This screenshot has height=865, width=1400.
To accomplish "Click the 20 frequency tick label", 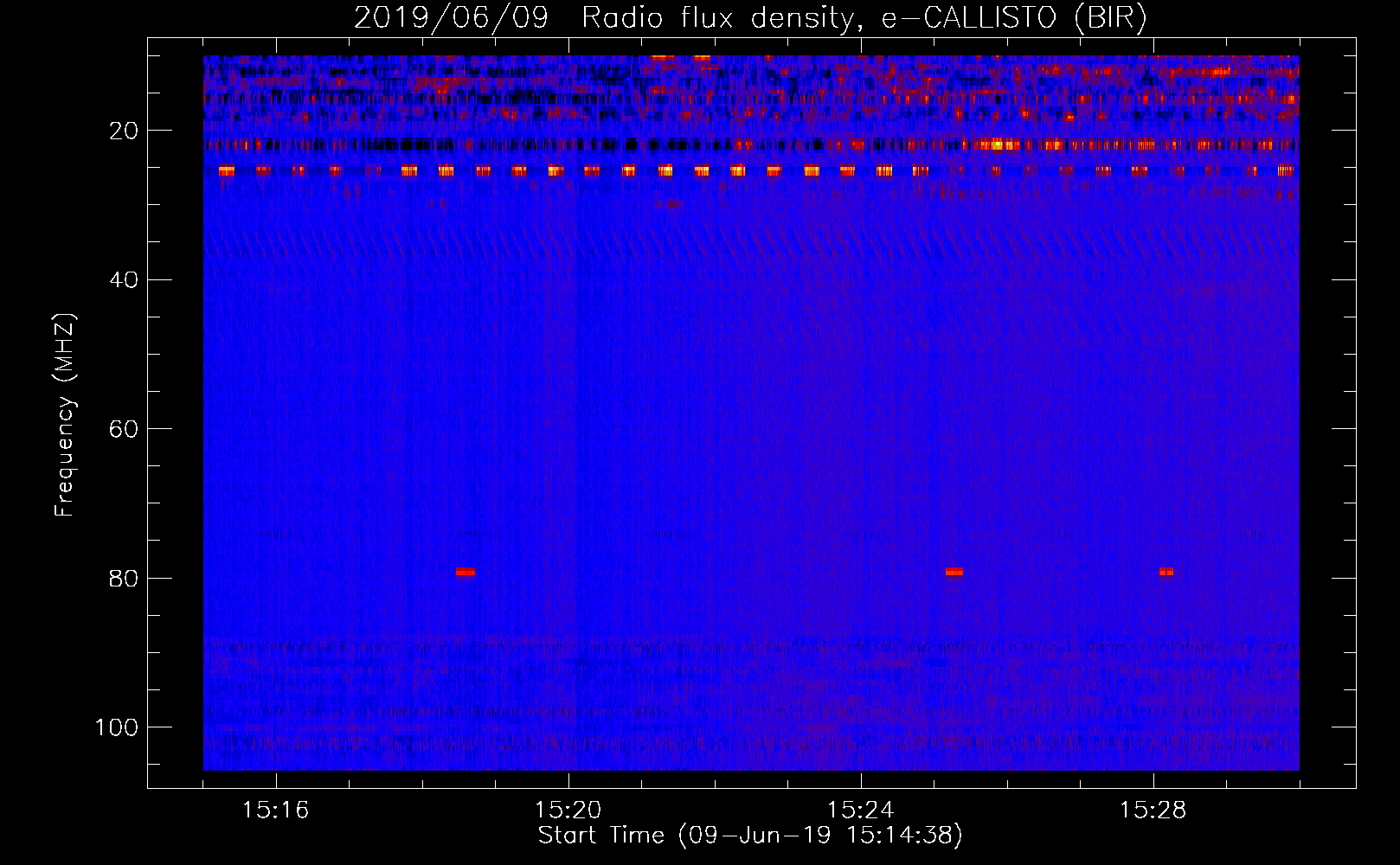I will click(x=124, y=131).
